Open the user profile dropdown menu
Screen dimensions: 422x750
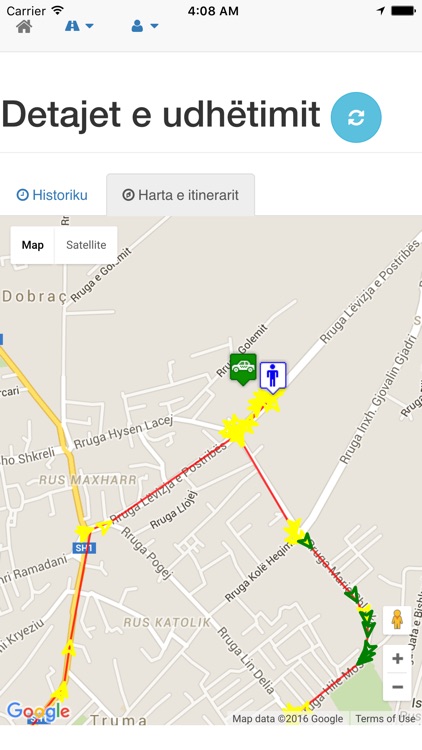[144, 26]
